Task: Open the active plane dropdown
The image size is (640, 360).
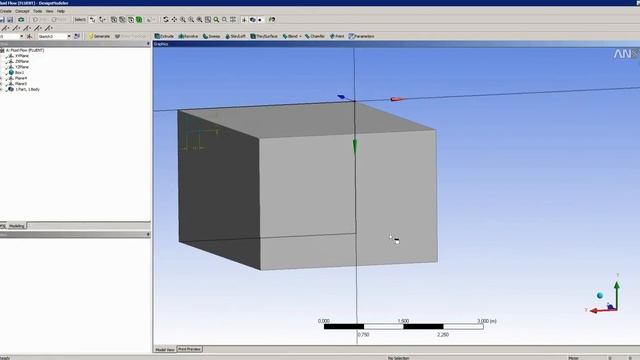Action: coord(21,36)
